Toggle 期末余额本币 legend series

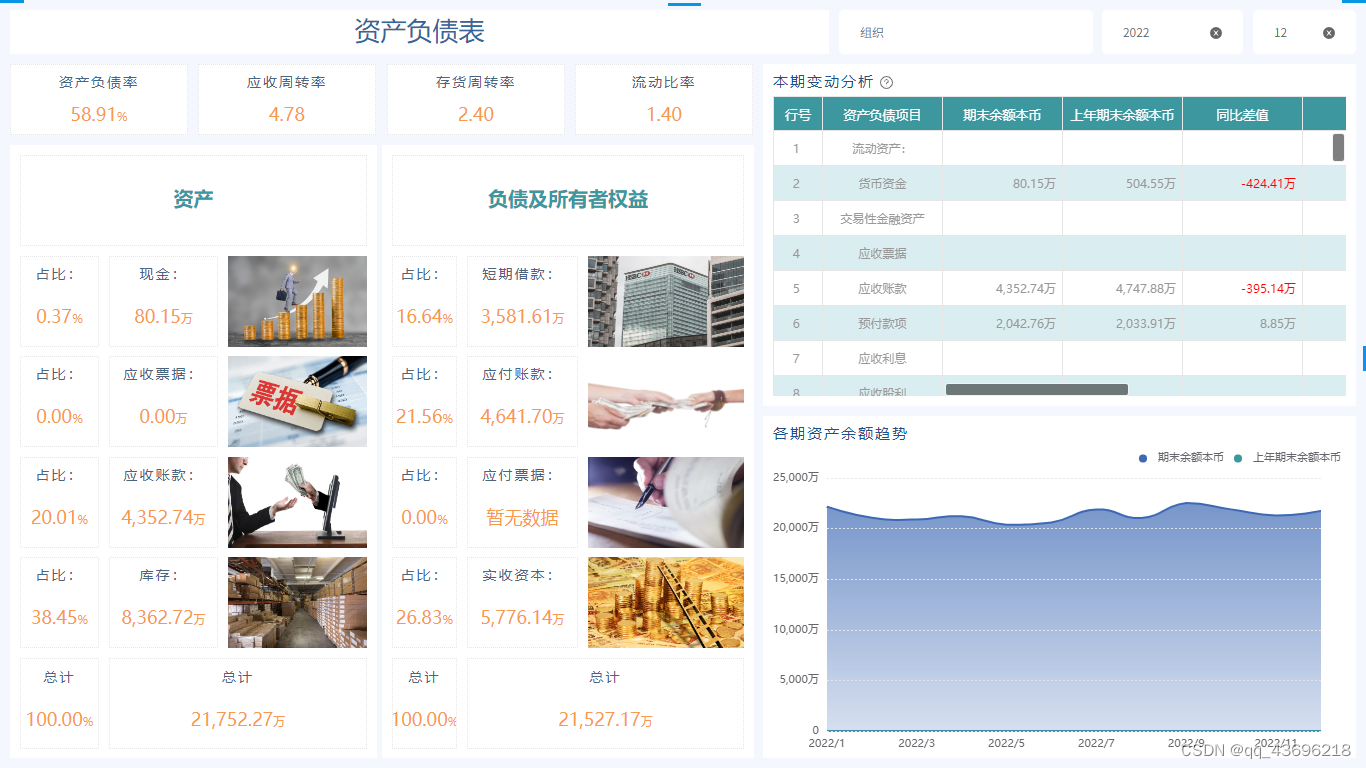1181,457
